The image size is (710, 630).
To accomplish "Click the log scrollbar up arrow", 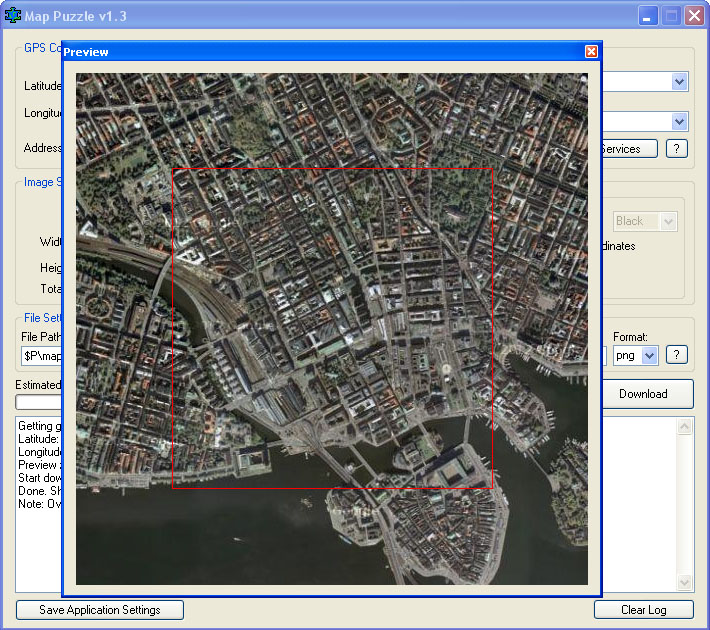I will pyautogui.click(x=684, y=427).
